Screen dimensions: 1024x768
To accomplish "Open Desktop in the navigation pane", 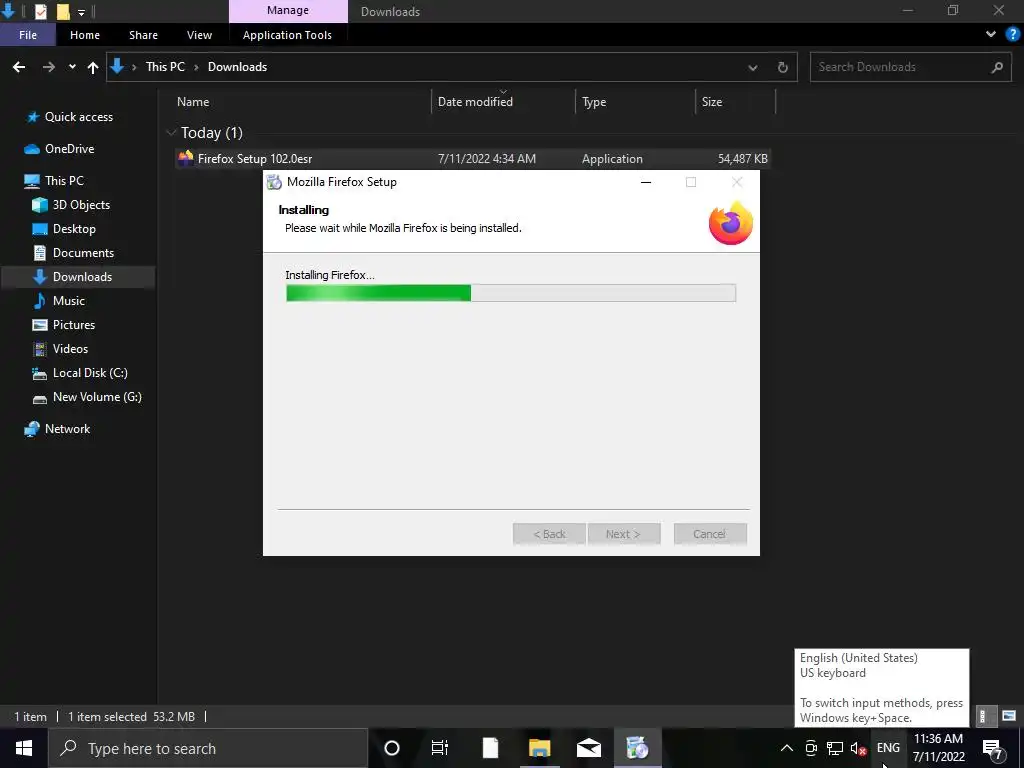I will coord(74,229).
